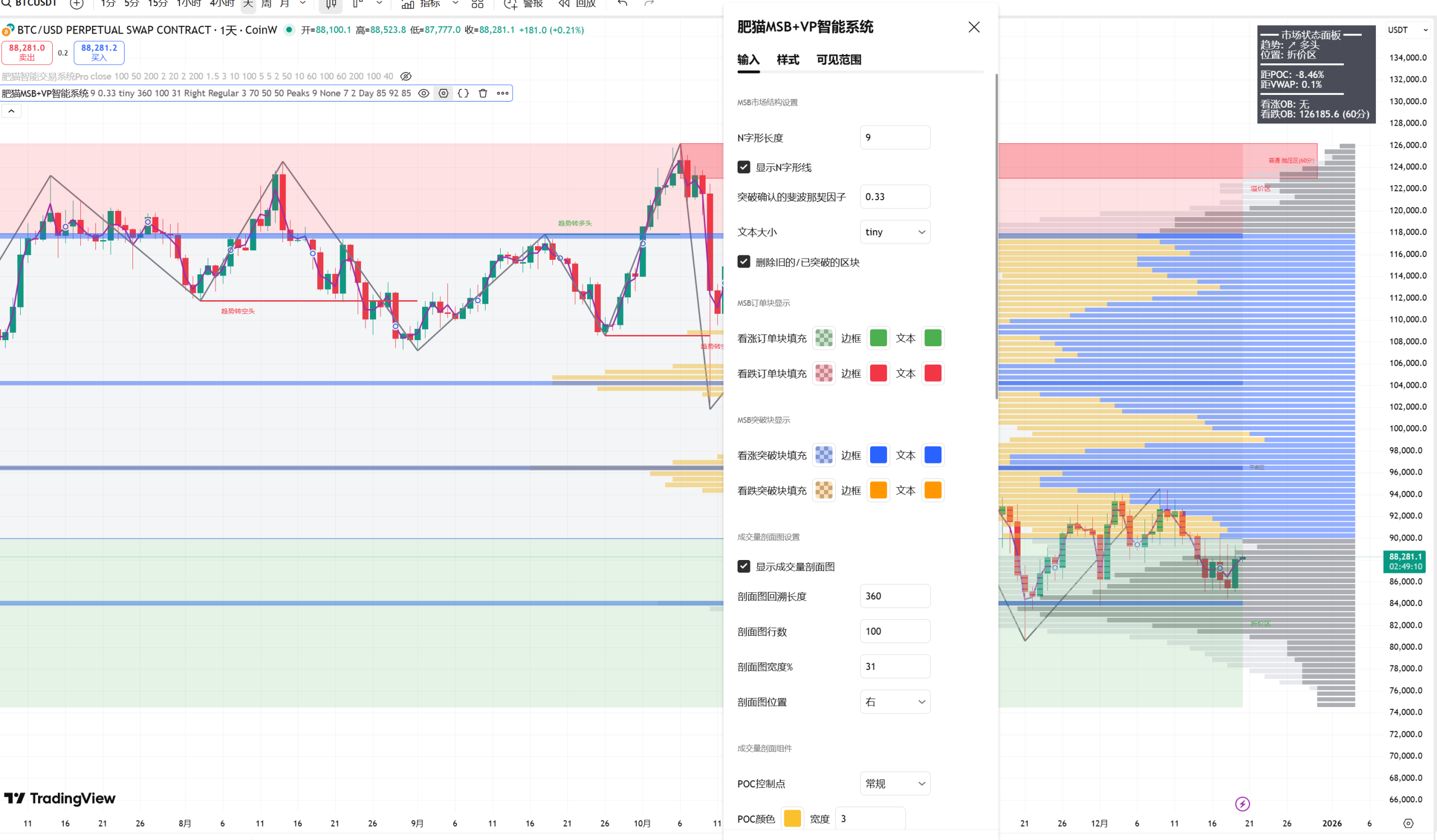This screenshot has height=840, width=1437.
Task: Show the hidden 肥猫智能交易系统Pro indicator
Action: click(406, 76)
